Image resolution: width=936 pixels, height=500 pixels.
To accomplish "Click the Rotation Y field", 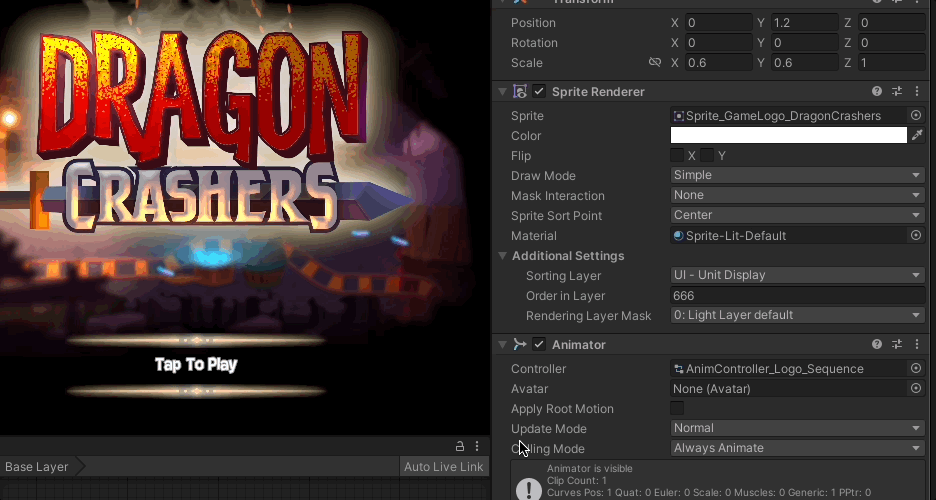I will coord(804,42).
